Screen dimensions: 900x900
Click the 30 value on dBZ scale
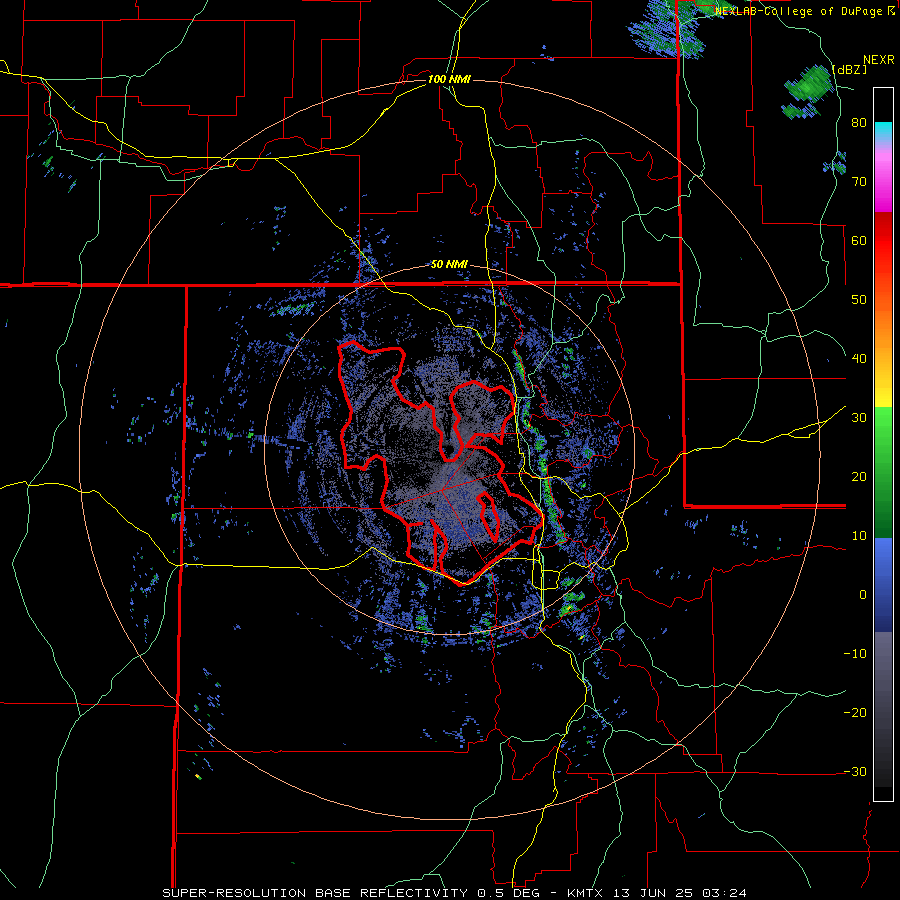pyautogui.click(x=859, y=418)
